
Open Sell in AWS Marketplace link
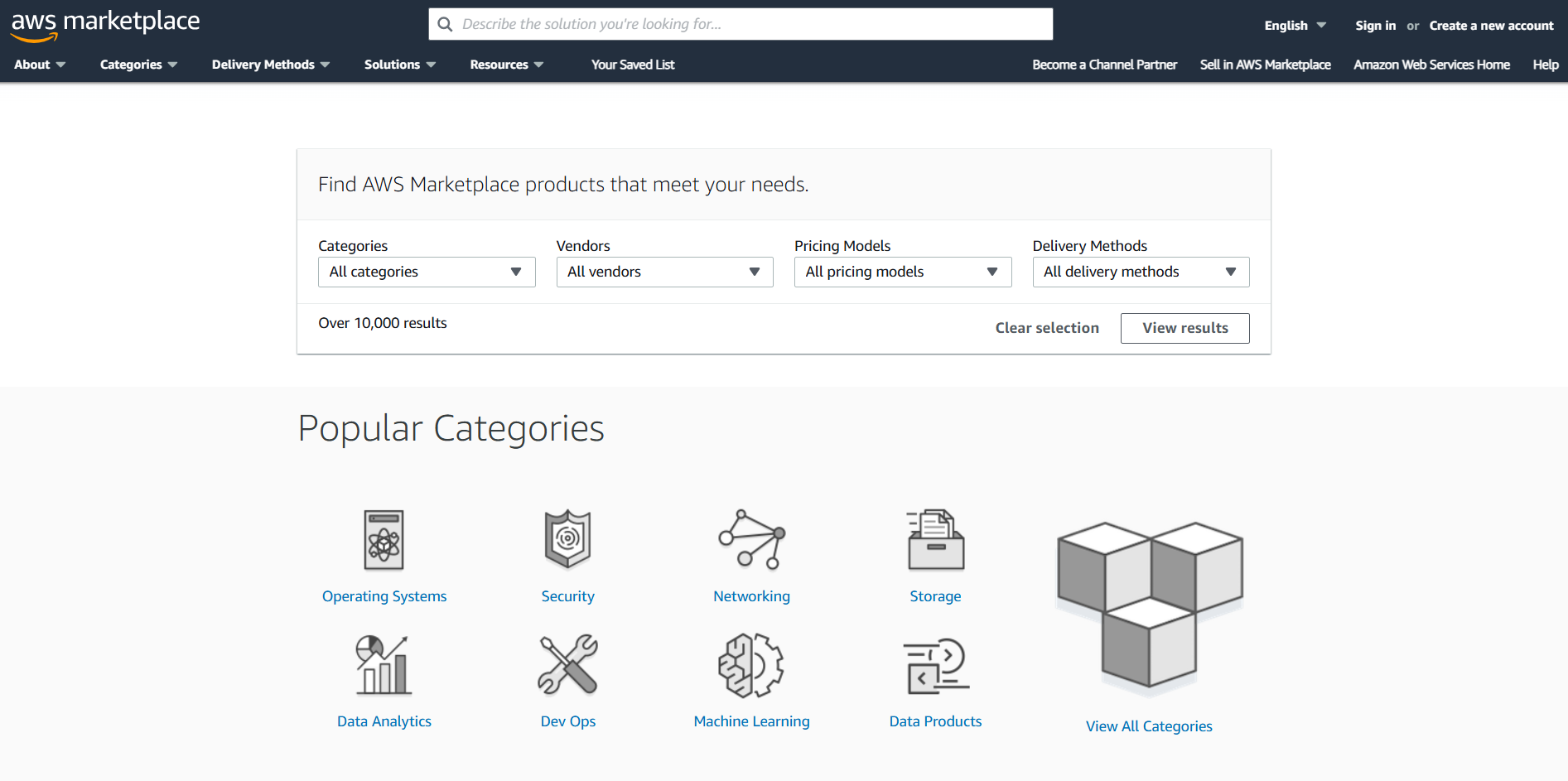pyautogui.click(x=1265, y=65)
